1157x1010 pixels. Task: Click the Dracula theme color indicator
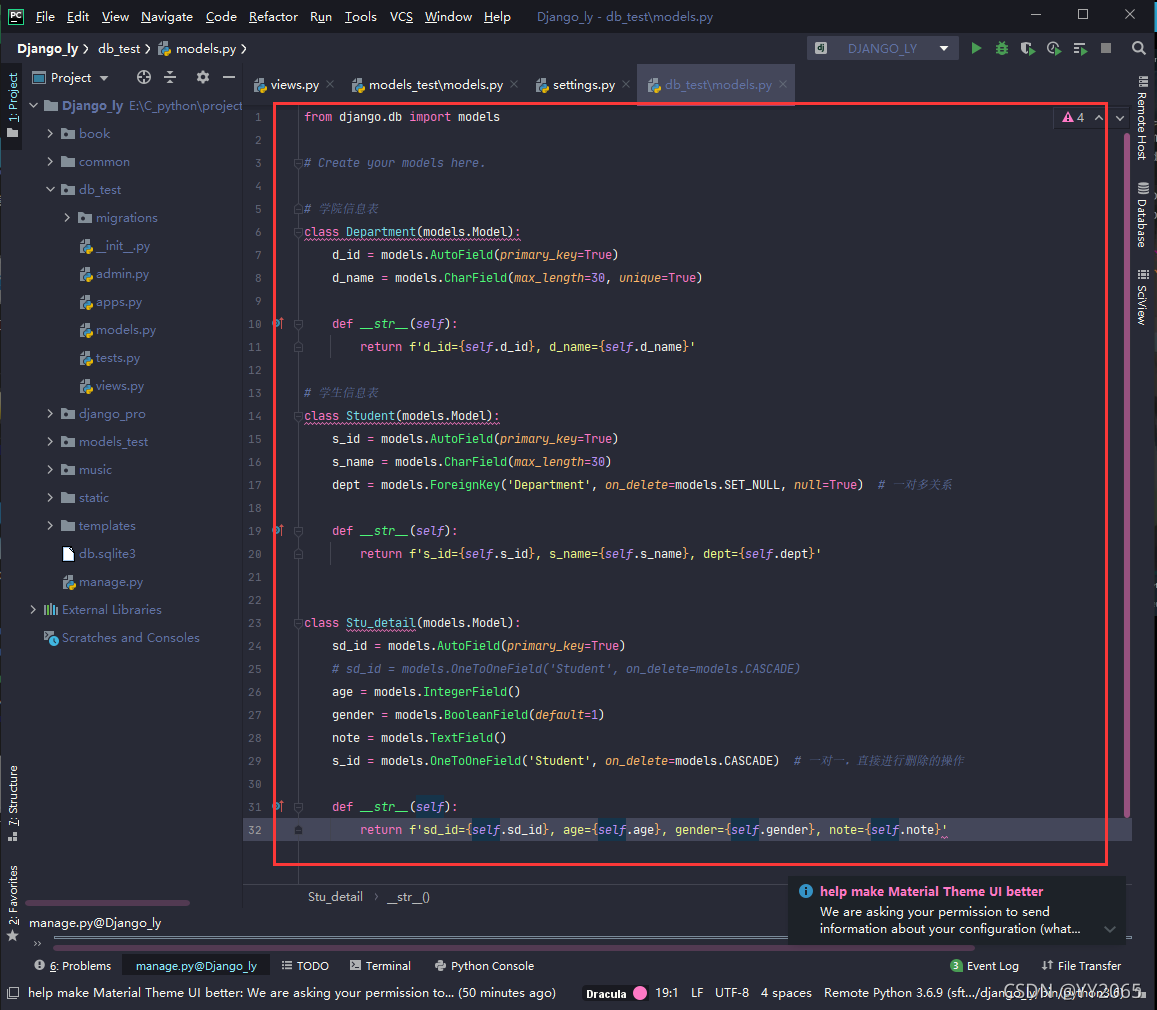pos(640,993)
